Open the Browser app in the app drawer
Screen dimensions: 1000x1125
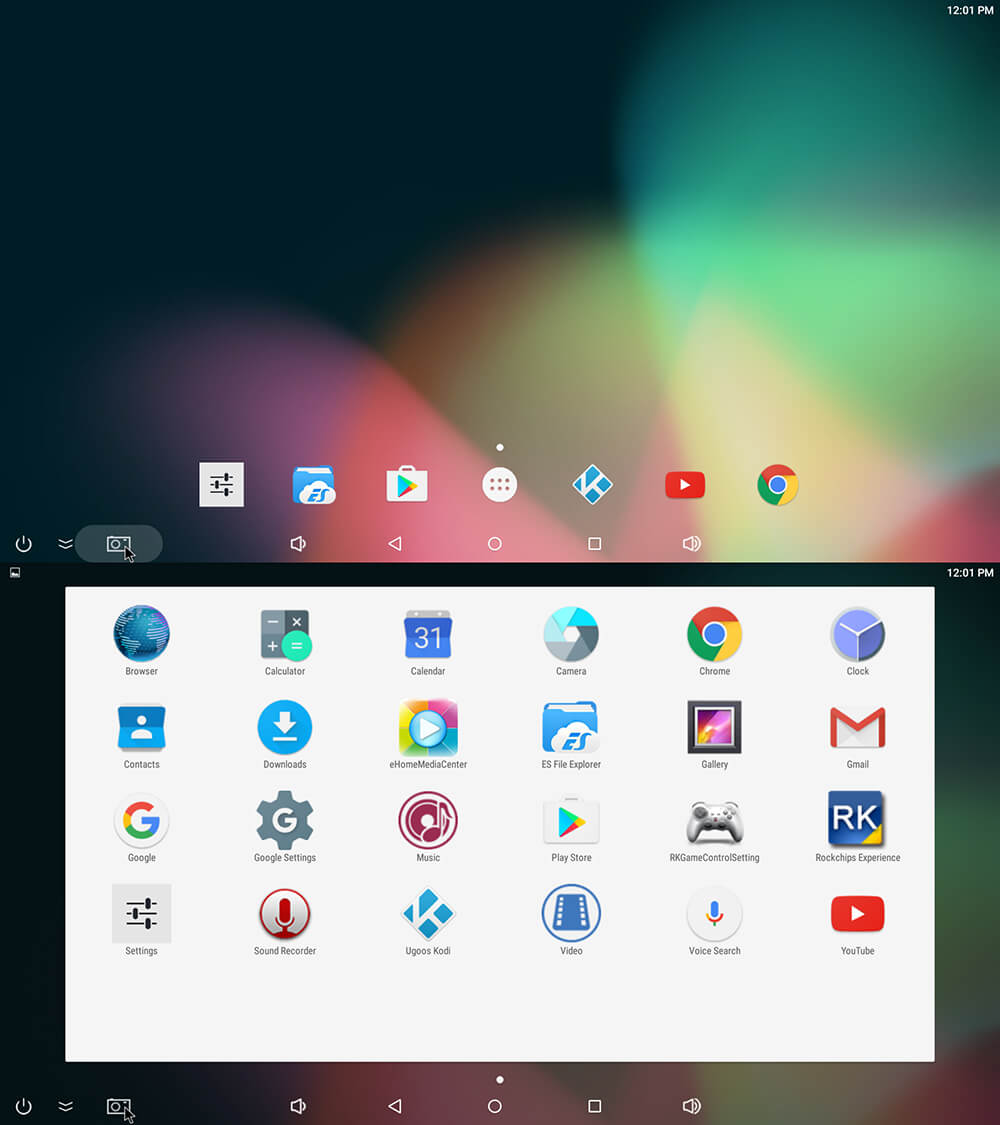click(x=141, y=634)
